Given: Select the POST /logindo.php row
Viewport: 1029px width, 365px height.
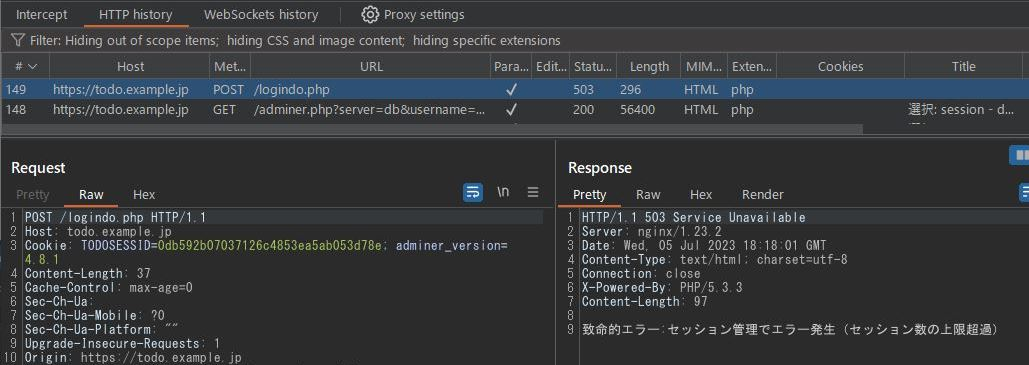Looking at the screenshot, I should (514, 89).
